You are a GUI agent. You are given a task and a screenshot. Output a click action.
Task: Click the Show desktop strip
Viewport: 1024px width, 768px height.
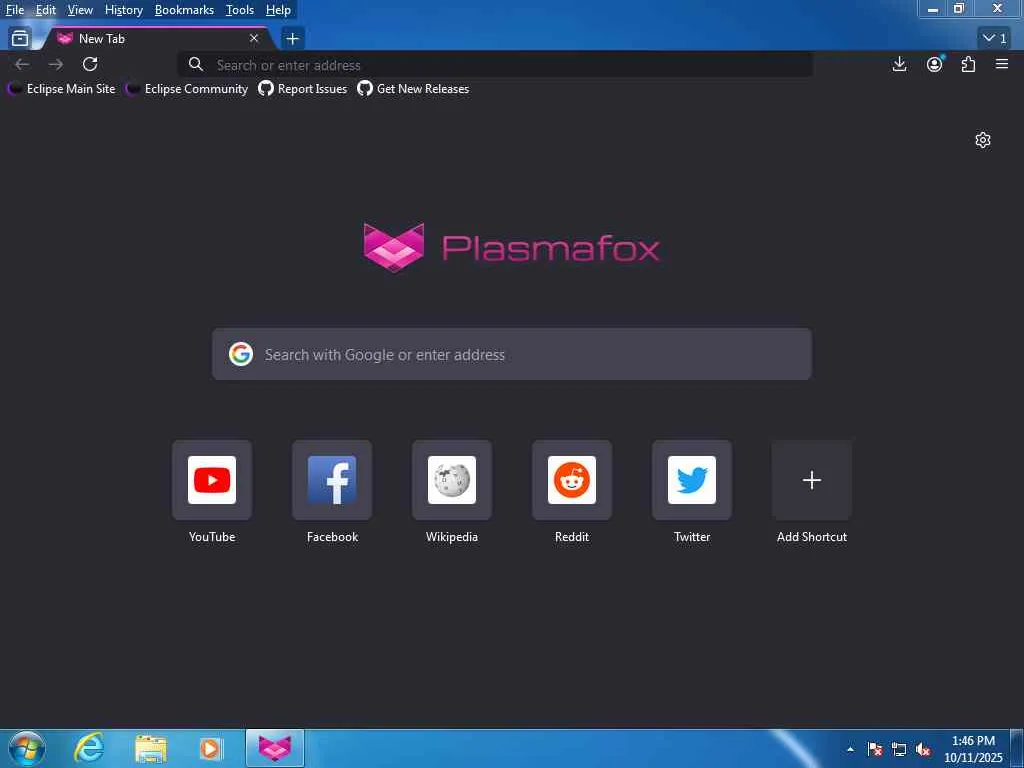pyautogui.click(x=1017, y=749)
